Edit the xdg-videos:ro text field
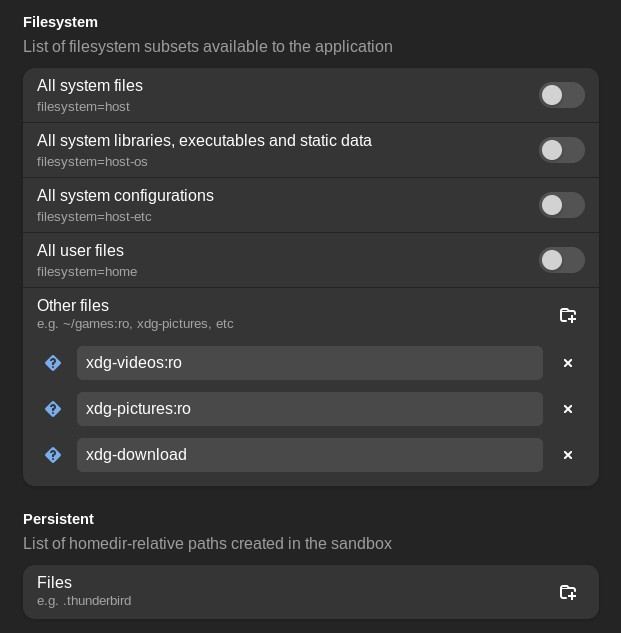Viewport: 621px width, 633px height. (310, 363)
